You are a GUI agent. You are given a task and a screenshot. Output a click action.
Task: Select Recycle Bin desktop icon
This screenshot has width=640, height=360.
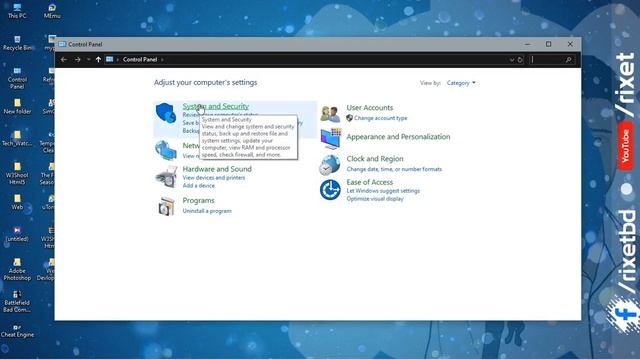point(17,43)
